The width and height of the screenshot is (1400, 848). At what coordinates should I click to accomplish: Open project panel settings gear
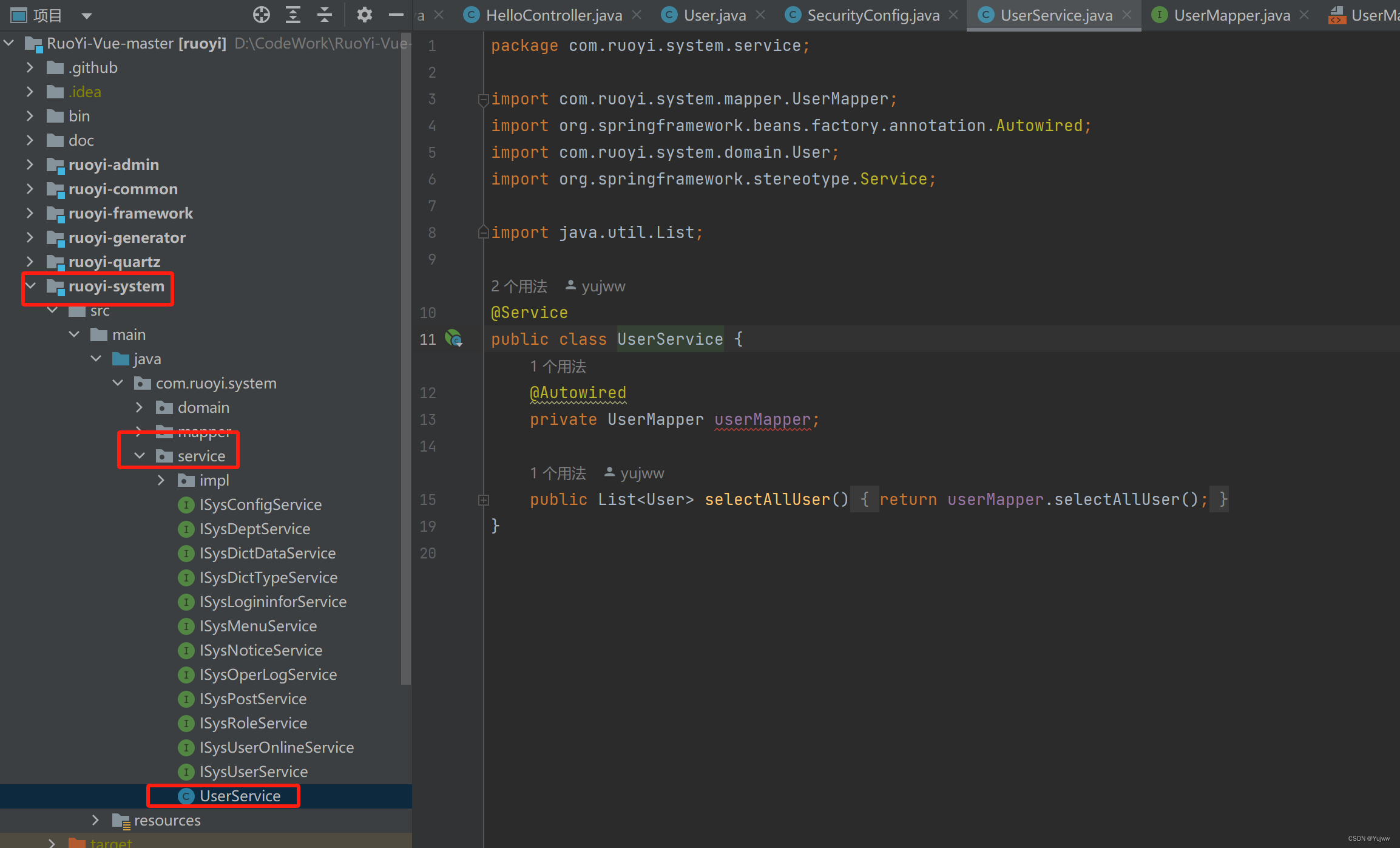pos(364,15)
